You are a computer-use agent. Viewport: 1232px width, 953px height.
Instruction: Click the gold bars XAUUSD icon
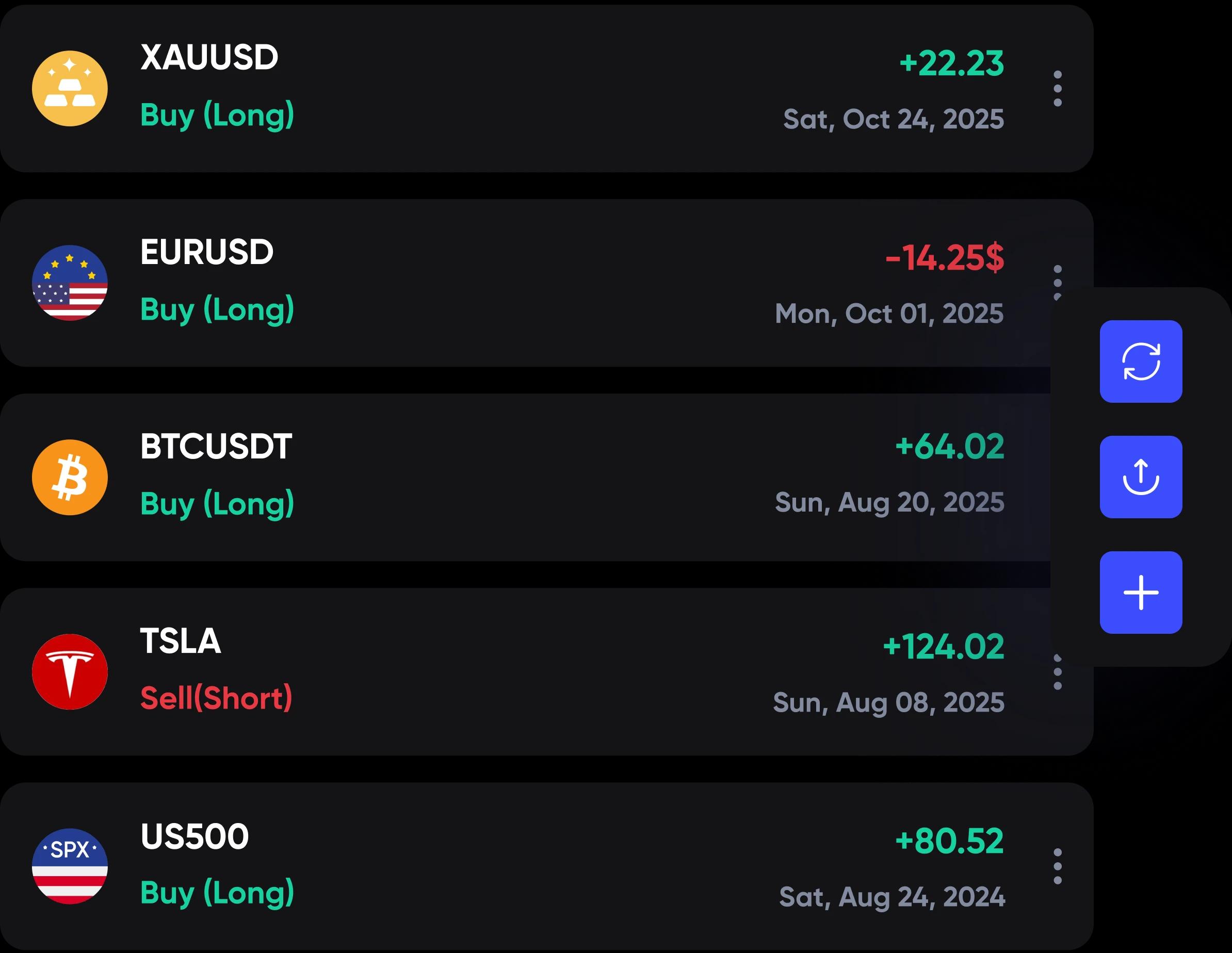pos(69,89)
